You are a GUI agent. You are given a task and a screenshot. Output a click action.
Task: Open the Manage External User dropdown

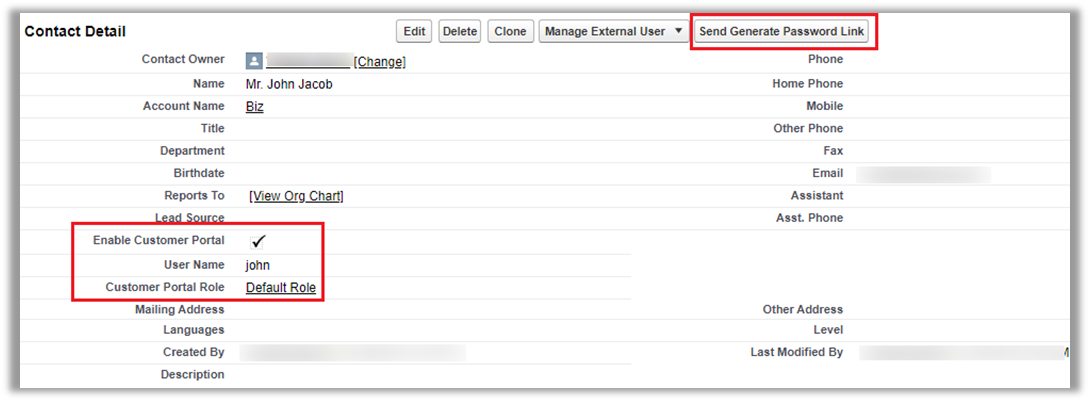(x=613, y=32)
